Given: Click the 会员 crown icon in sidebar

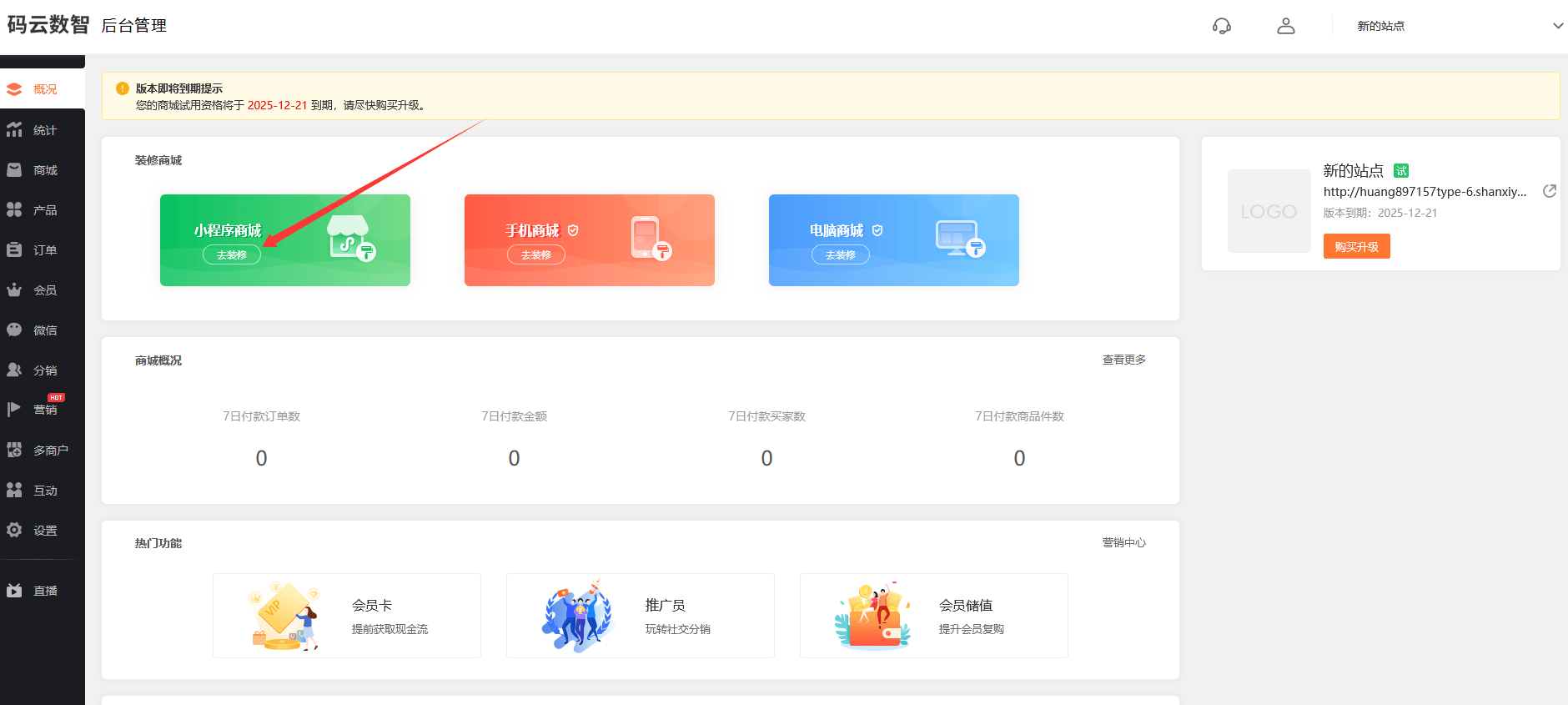Looking at the screenshot, I should point(14,290).
